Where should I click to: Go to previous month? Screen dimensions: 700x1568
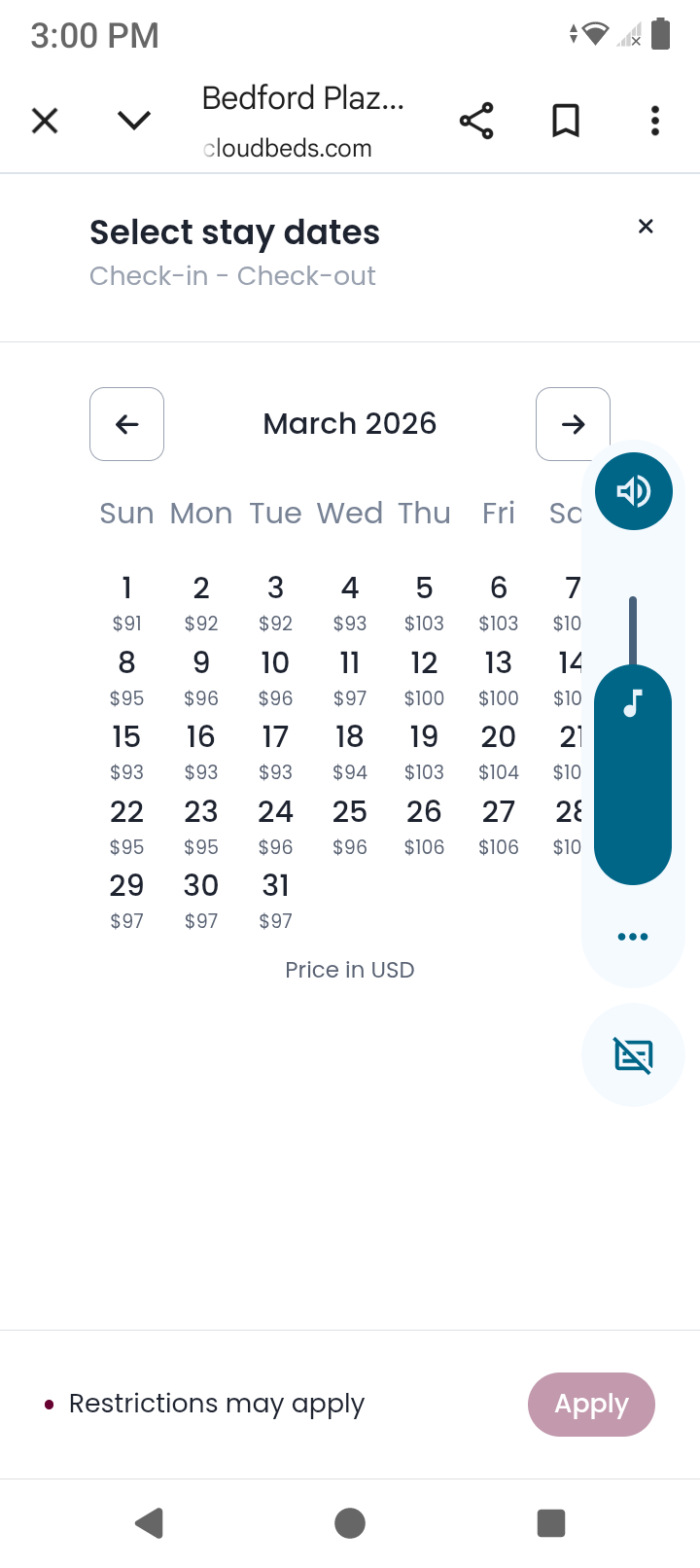coord(126,424)
